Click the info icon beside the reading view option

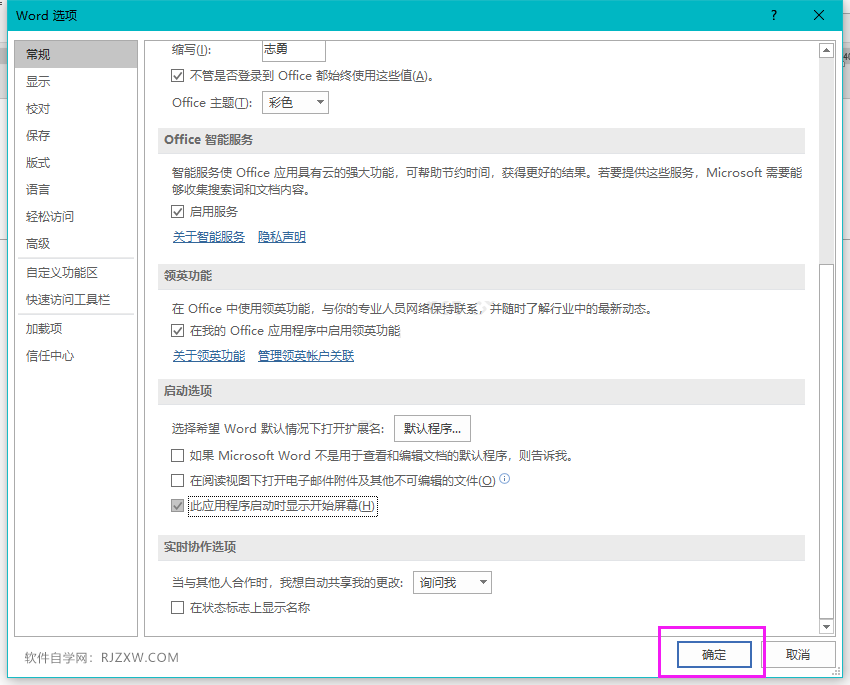click(x=504, y=479)
